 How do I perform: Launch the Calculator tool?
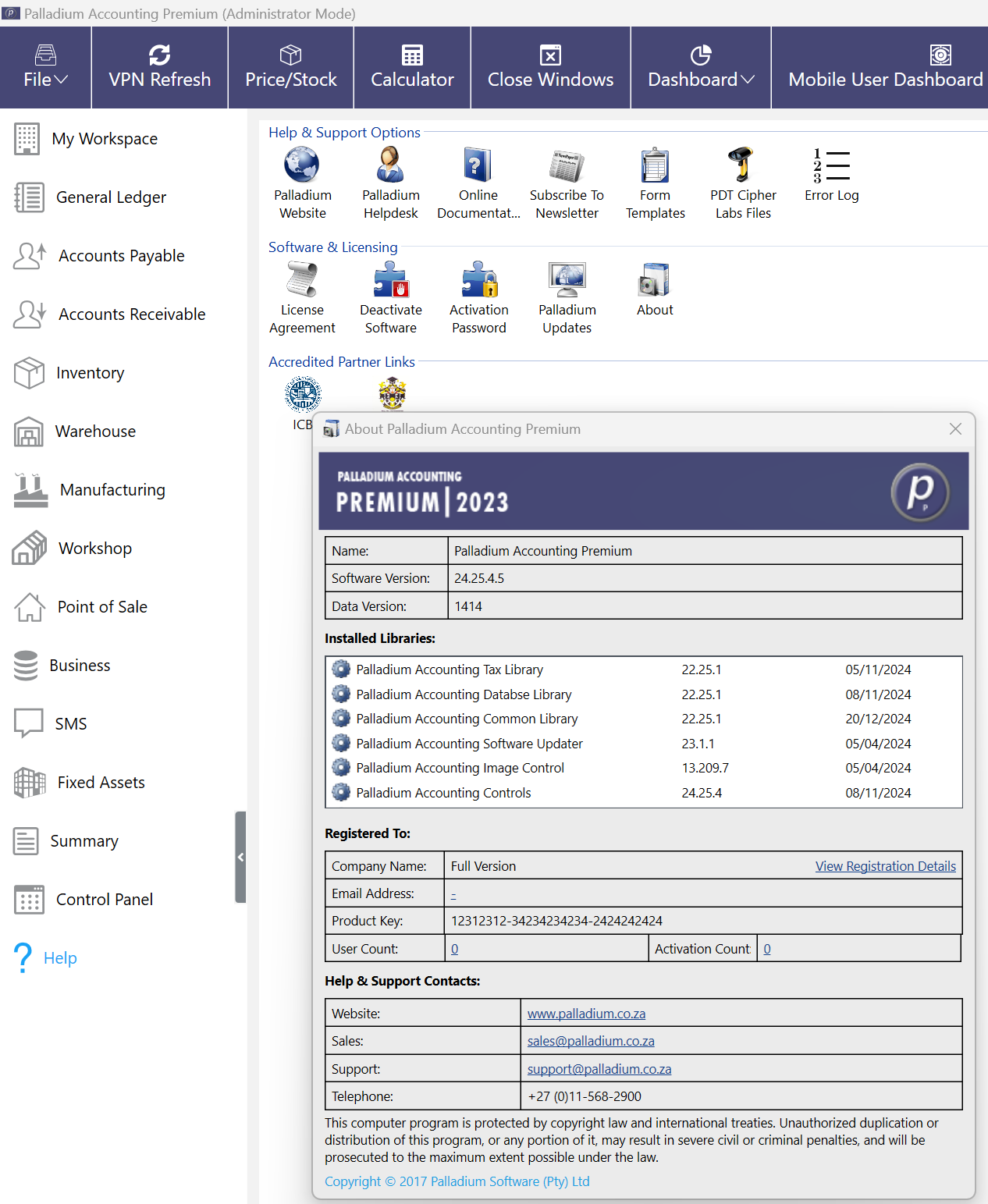click(x=412, y=68)
